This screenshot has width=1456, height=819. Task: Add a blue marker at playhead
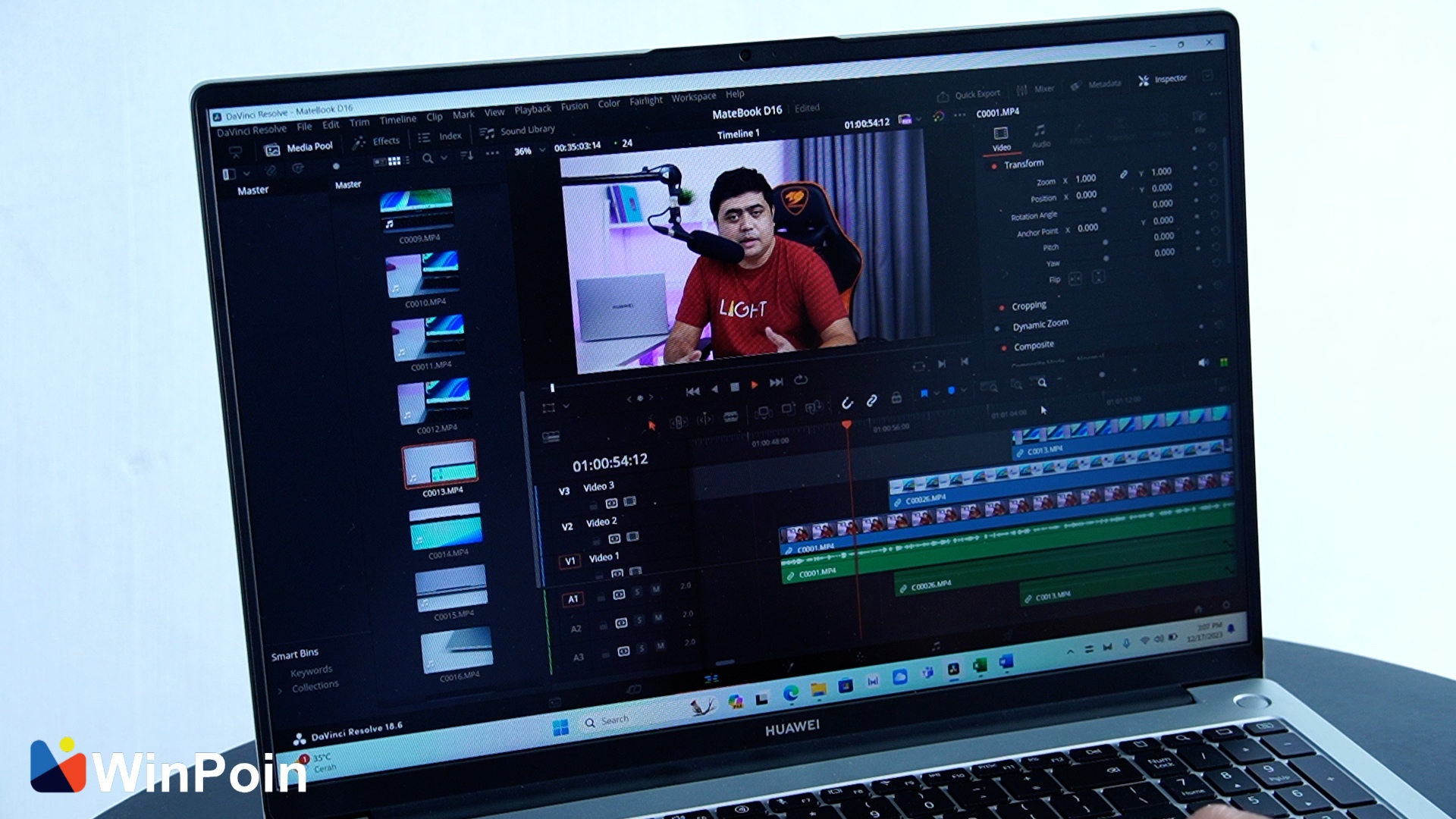pyautogui.click(x=951, y=391)
